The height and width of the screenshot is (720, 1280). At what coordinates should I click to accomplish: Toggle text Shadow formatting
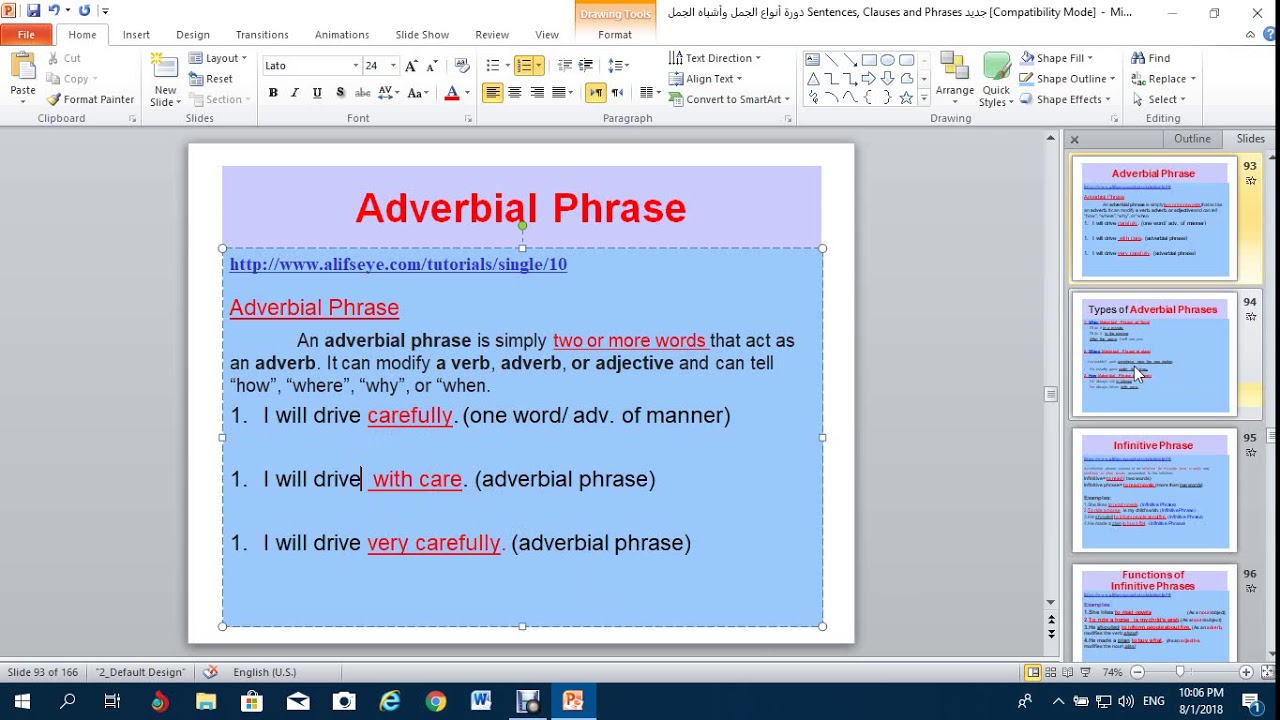click(x=340, y=93)
